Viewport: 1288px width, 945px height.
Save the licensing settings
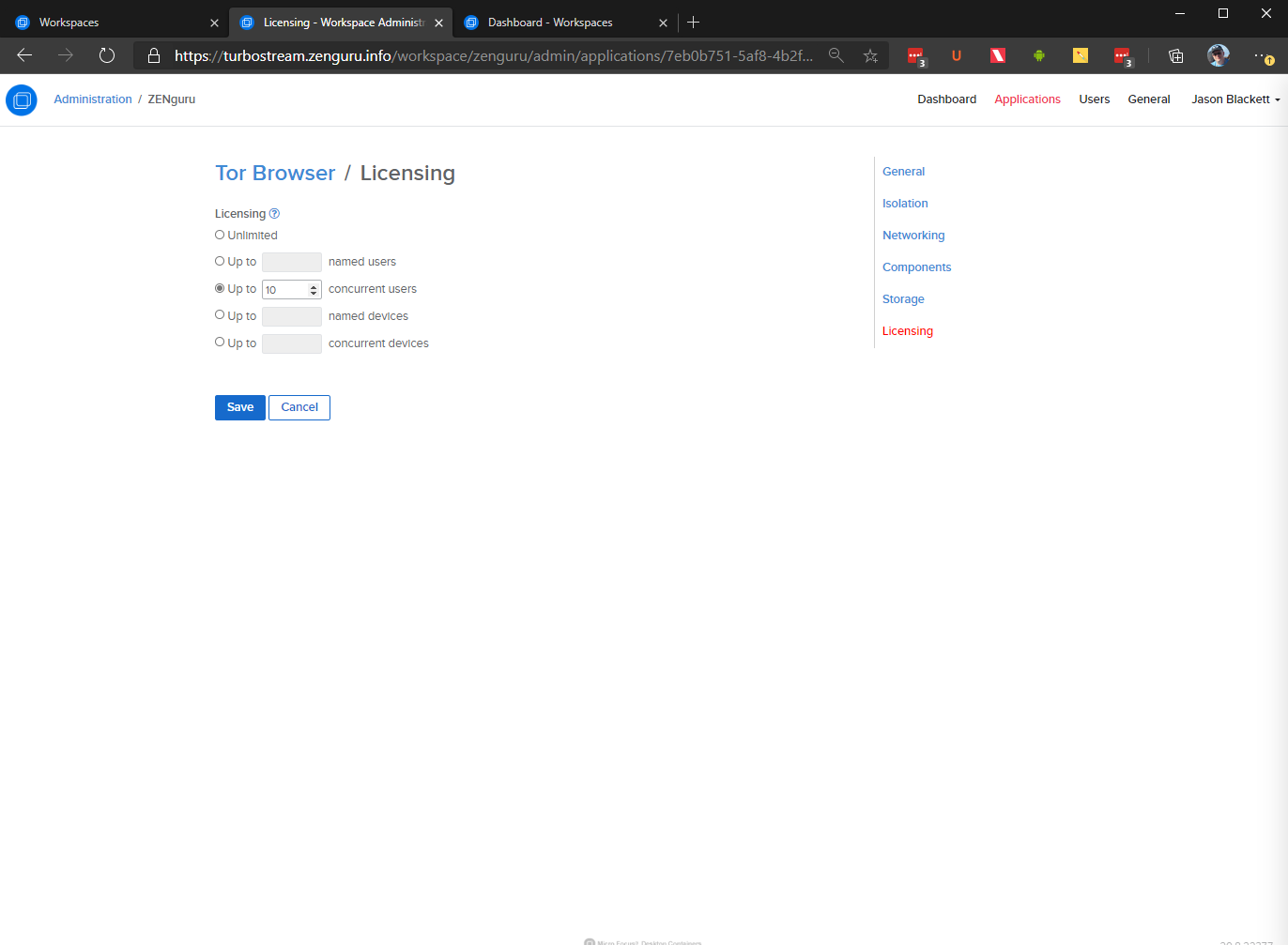coord(240,407)
